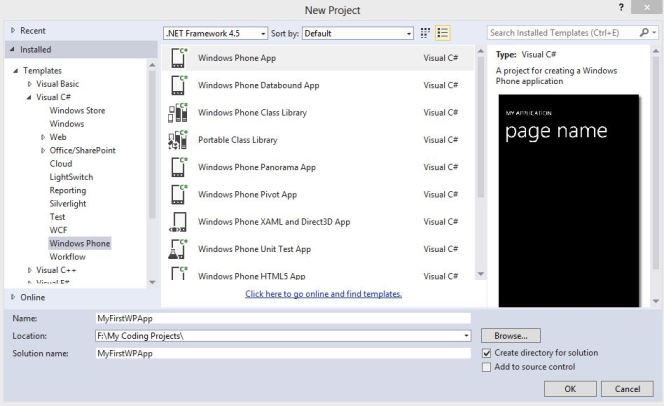
Task: Click template list scrollbar up arrow
Action: pyautogui.click(x=481, y=51)
